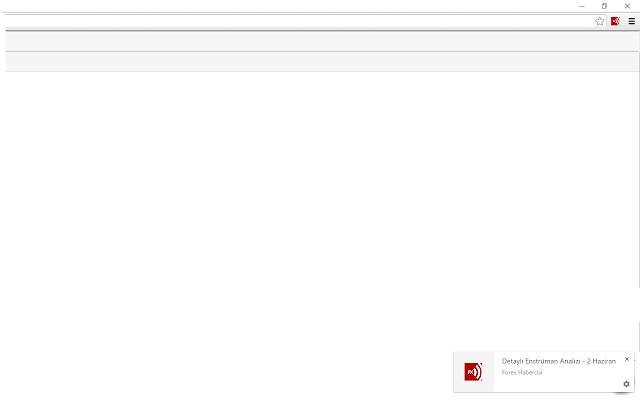
Task: Dismiss the Forex Habercisi notification
Action: point(627,359)
